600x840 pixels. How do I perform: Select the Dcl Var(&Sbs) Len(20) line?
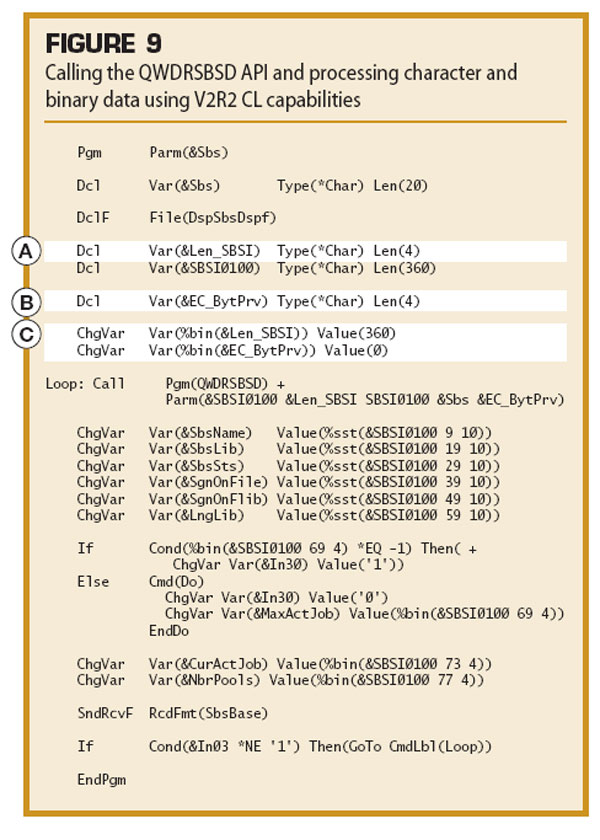click(252, 186)
